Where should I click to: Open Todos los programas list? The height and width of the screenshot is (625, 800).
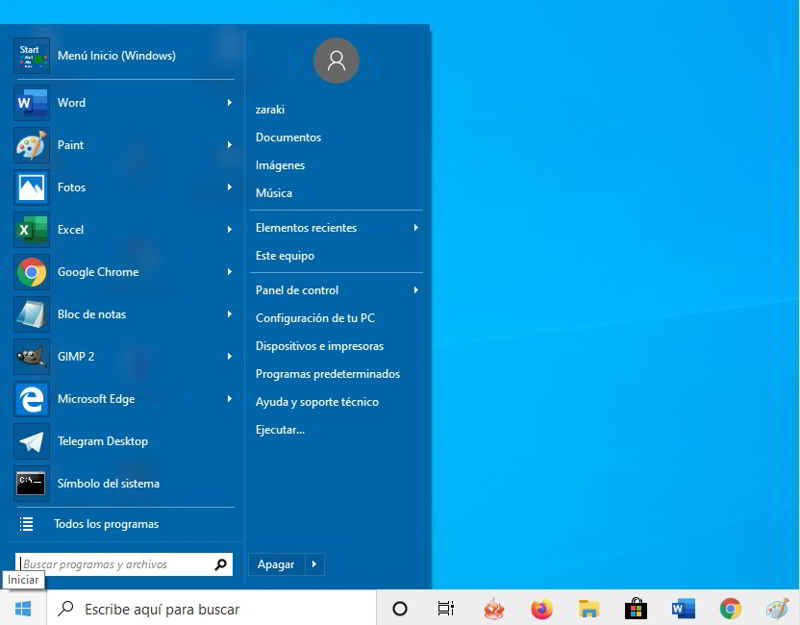click(x=105, y=524)
